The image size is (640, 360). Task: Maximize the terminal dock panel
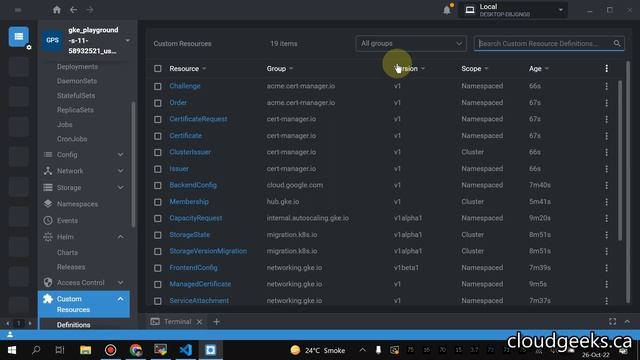pyautogui.click(x=612, y=322)
